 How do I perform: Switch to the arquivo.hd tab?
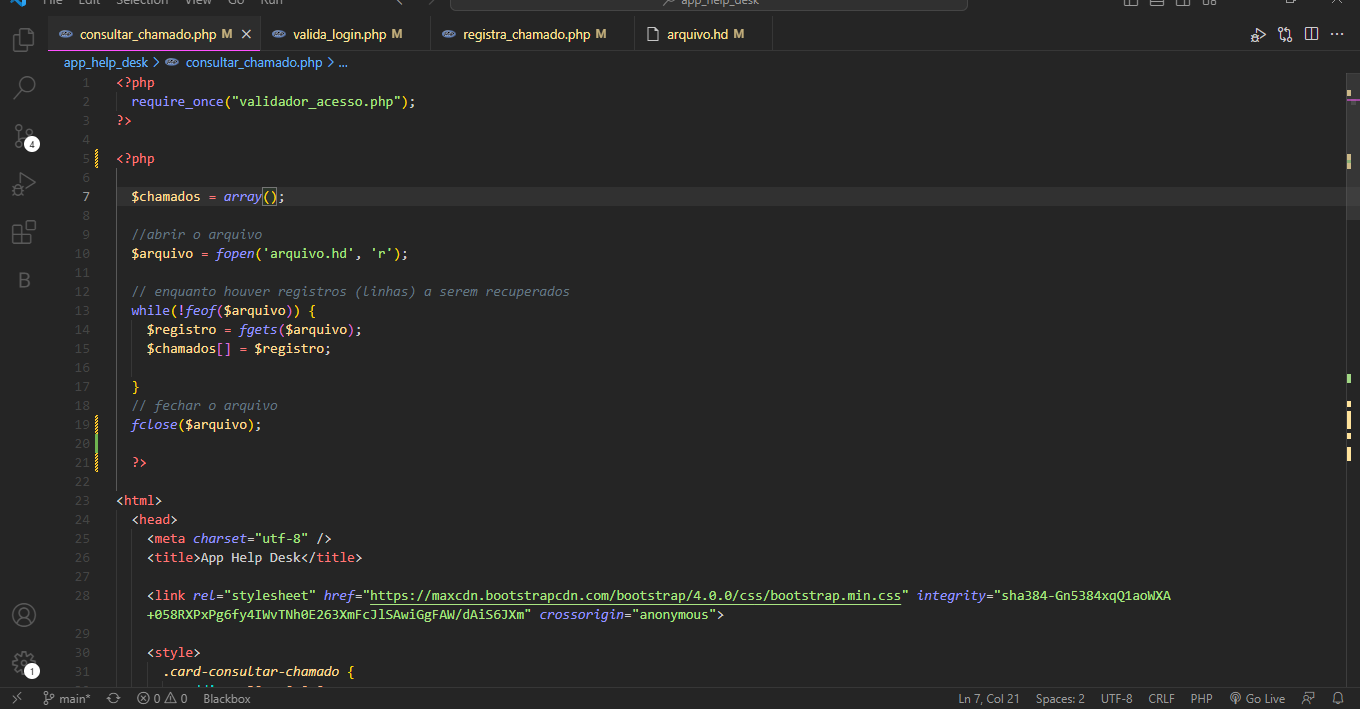[703, 34]
